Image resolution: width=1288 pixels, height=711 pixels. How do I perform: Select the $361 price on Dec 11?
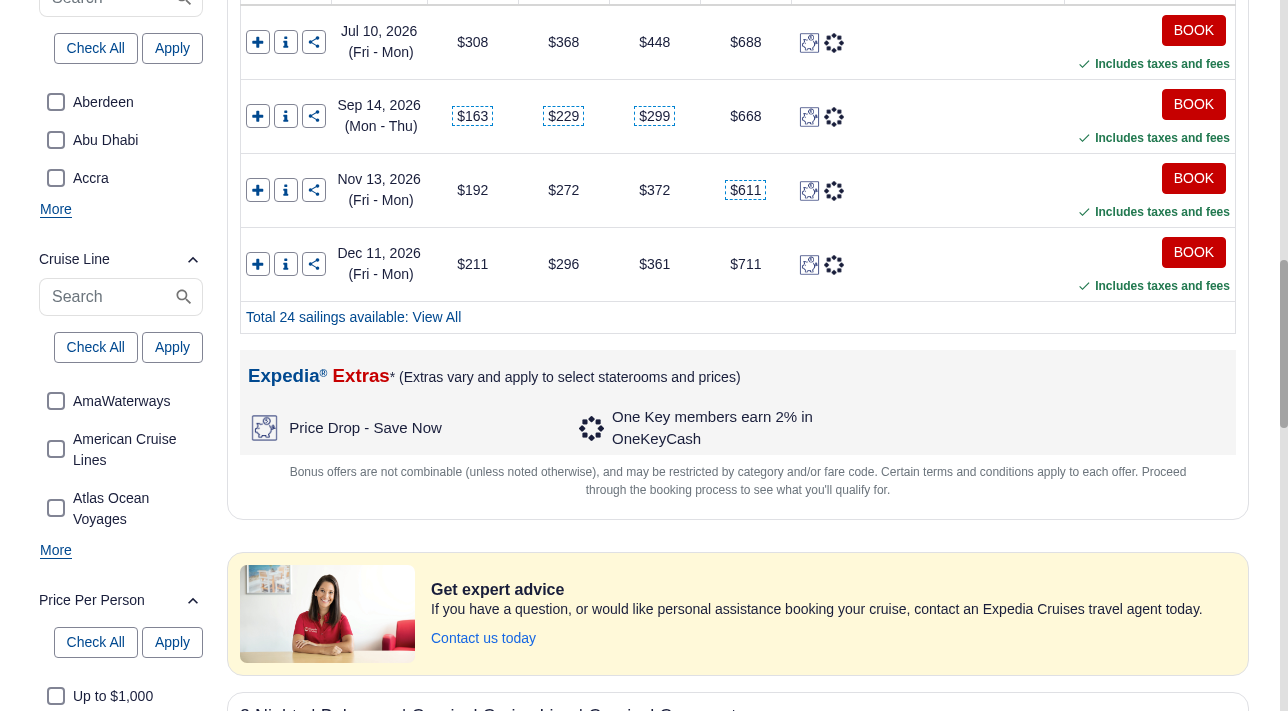[x=654, y=264]
